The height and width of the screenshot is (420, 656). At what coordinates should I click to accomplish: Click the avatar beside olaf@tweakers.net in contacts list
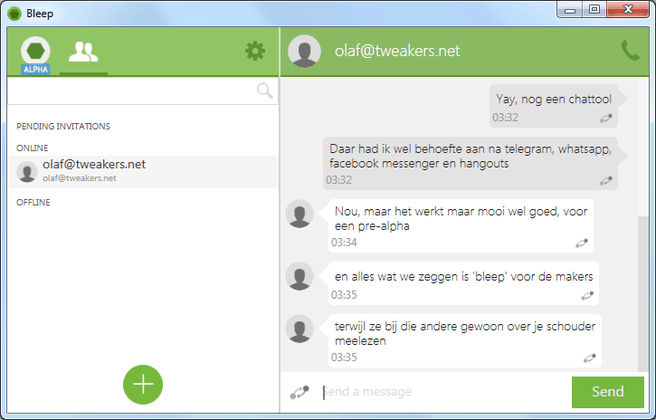pyautogui.click(x=27, y=172)
